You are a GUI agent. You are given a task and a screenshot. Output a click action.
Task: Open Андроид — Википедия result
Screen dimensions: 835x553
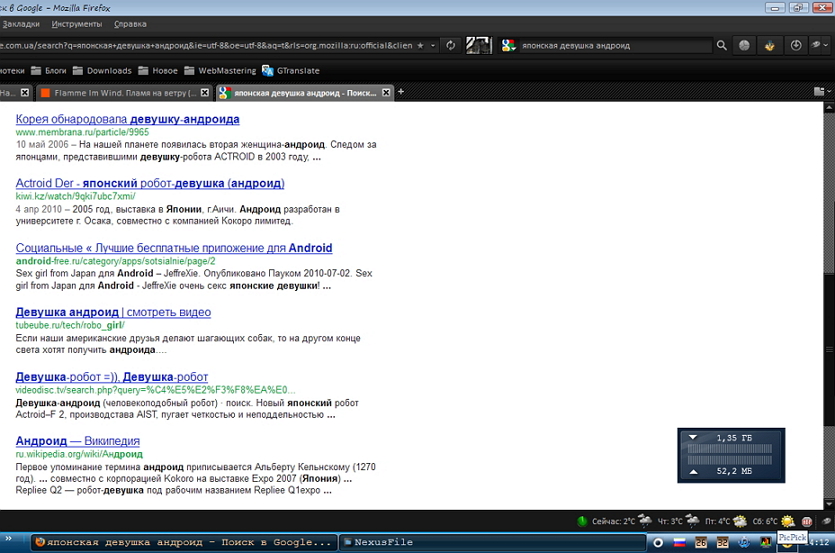[x=78, y=441]
